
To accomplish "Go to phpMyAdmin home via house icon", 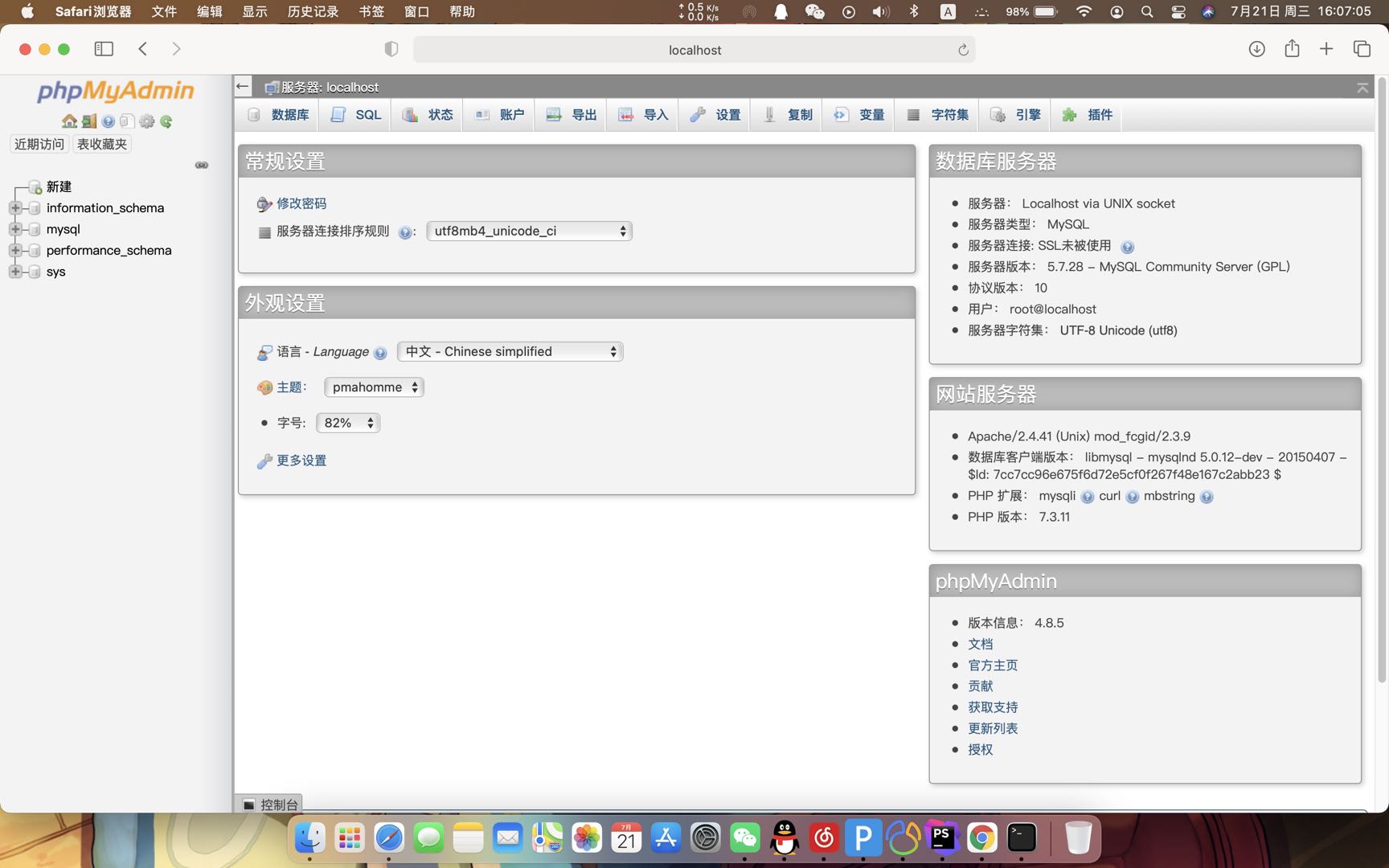I will click(x=69, y=121).
